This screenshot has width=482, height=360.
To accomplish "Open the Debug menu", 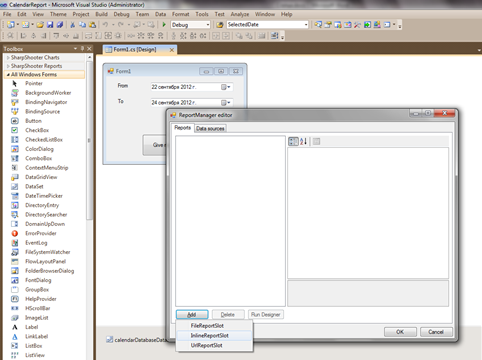I will (121, 14).
